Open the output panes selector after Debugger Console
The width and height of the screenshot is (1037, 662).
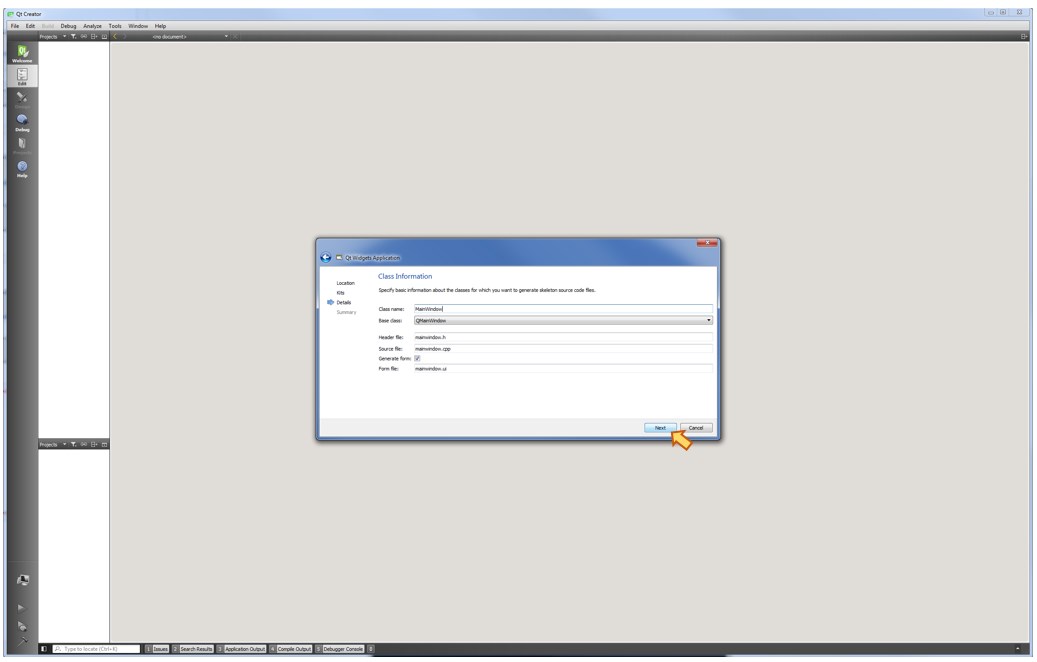371,649
